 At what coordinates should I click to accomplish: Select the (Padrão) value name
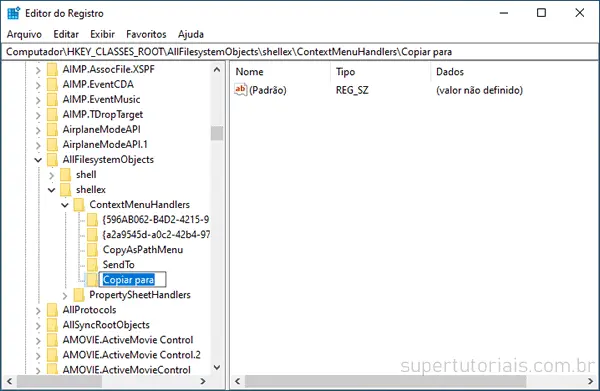(x=268, y=90)
